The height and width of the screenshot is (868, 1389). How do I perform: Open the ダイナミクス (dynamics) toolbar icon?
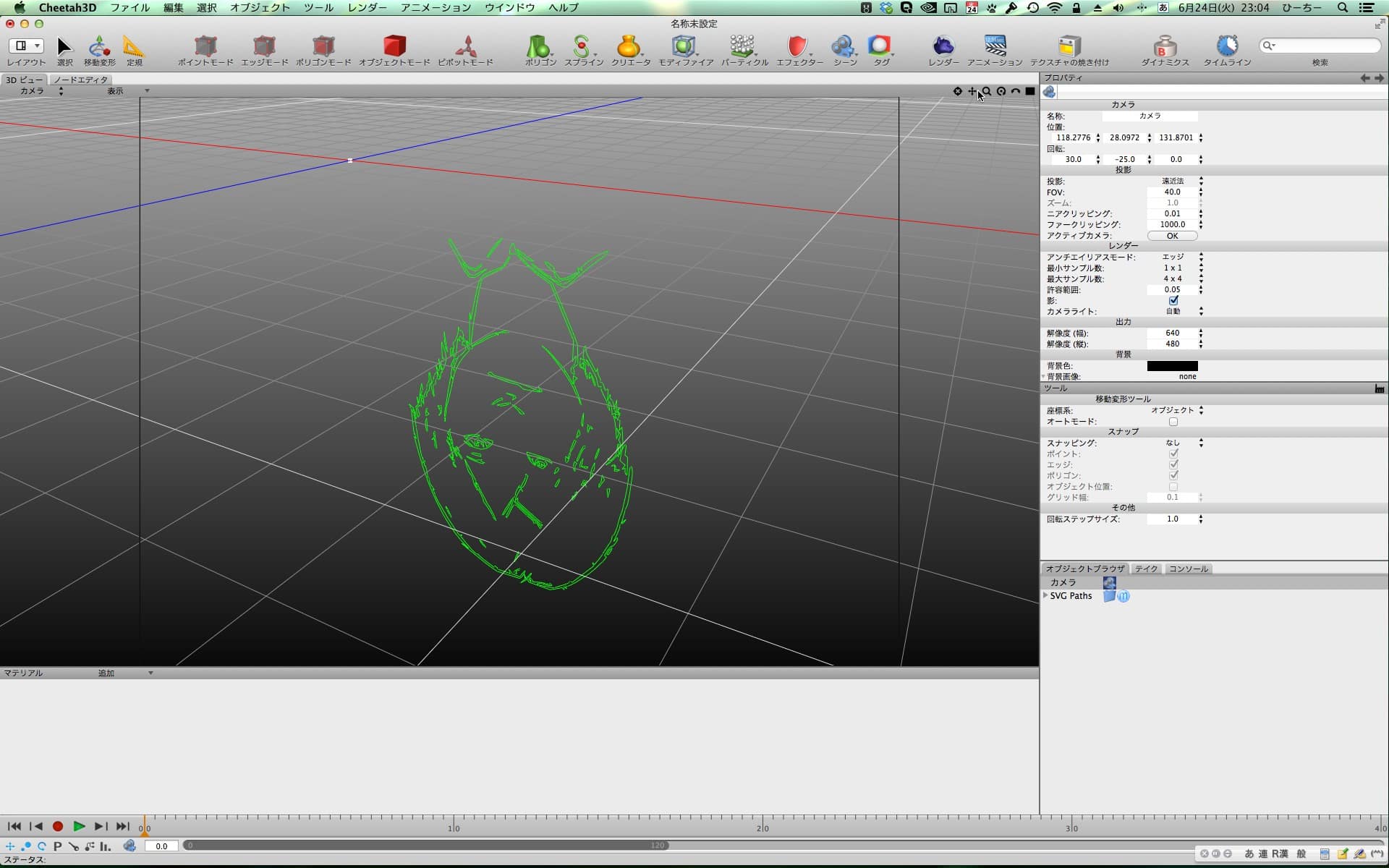click(x=1164, y=47)
